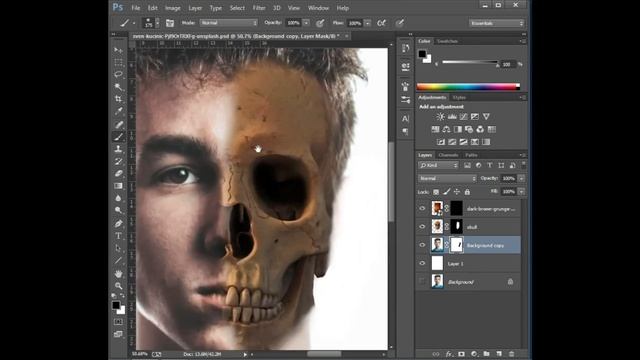Select the History Brush tool

118,161
